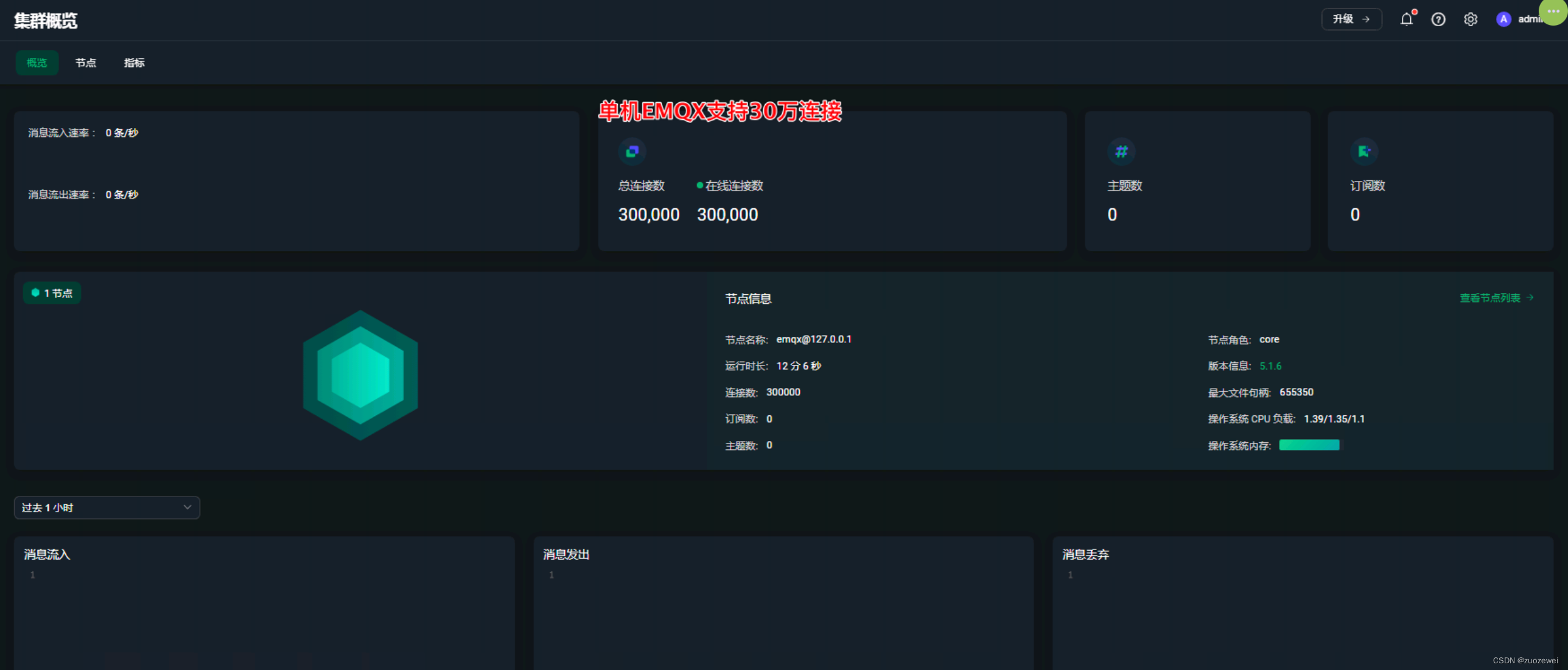This screenshot has height=670, width=1568.
Task: Click the 在线连接数 legend dot label
Action: (730, 186)
